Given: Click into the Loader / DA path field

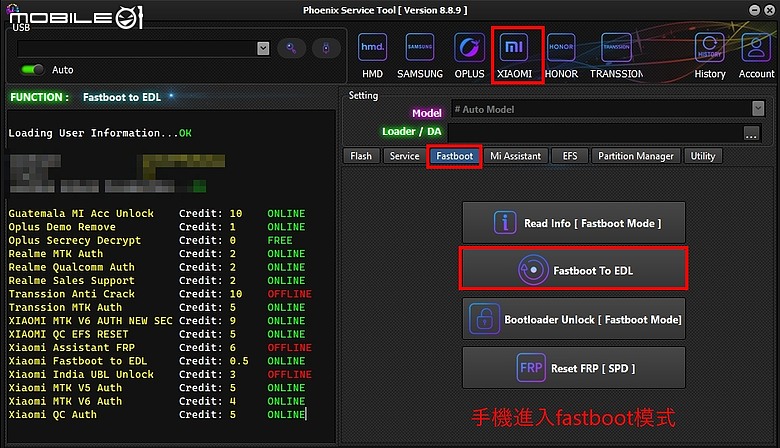Looking at the screenshot, I should pos(595,133).
